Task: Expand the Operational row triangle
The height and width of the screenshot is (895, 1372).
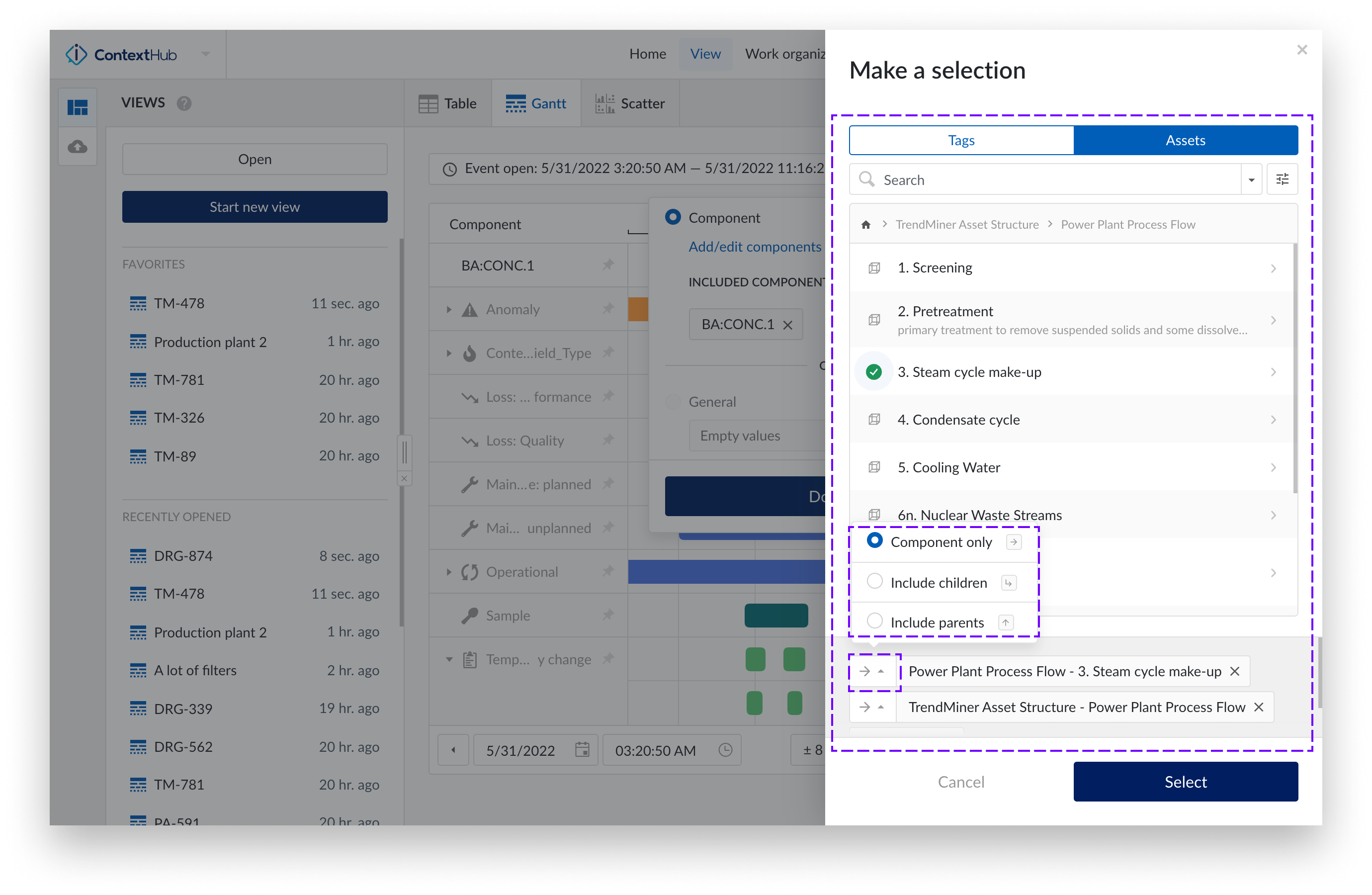Action: (450, 571)
